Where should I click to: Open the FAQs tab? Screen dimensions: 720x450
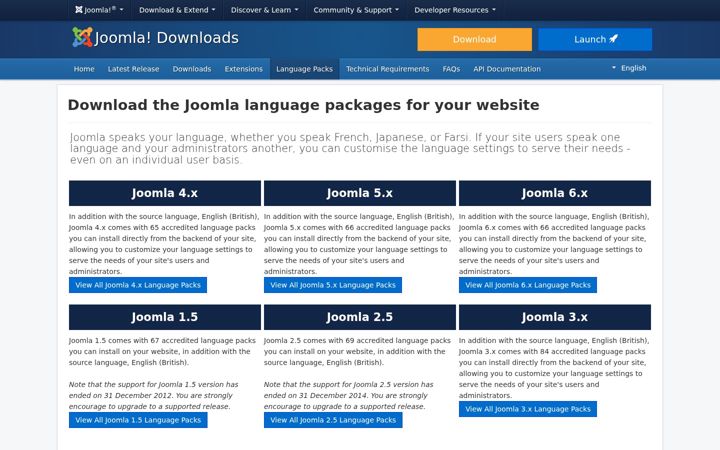click(451, 69)
